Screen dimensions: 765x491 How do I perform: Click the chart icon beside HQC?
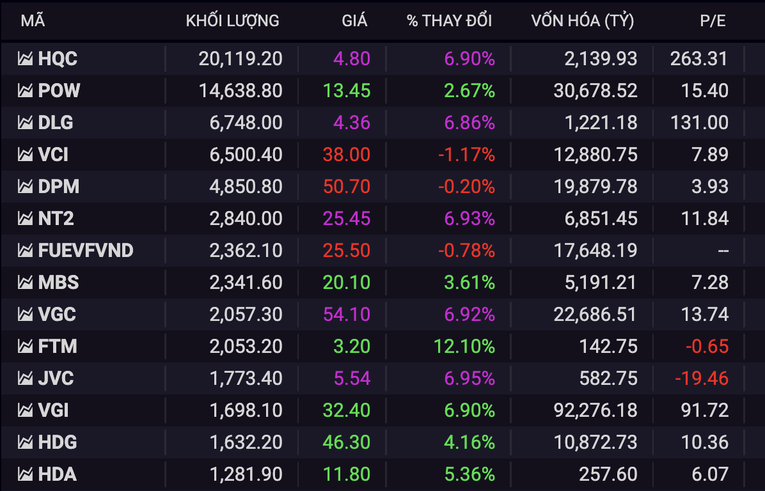[25, 59]
